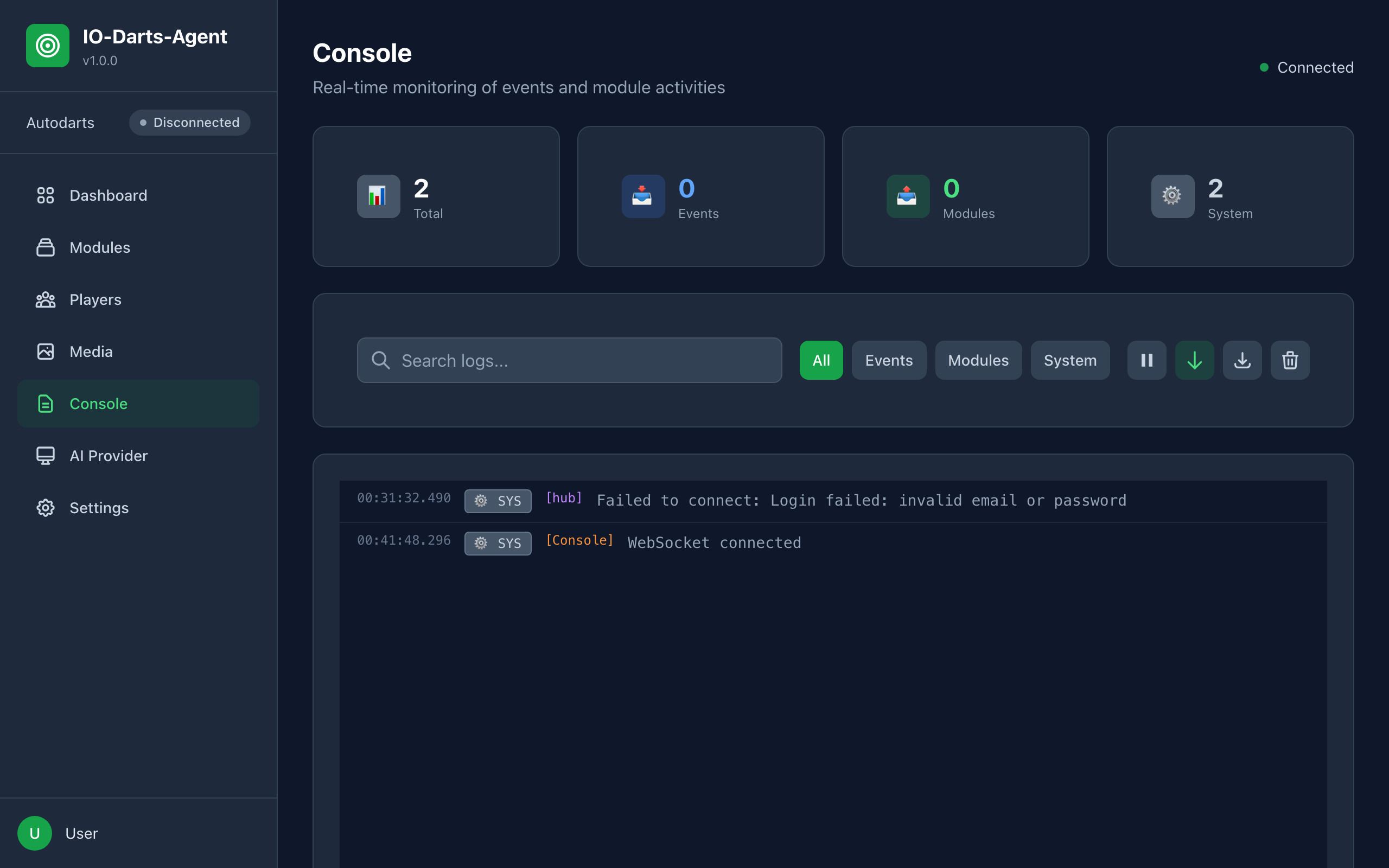The width and height of the screenshot is (1389, 868).
Task: Filter logs by Modules
Action: (x=978, y=360)
